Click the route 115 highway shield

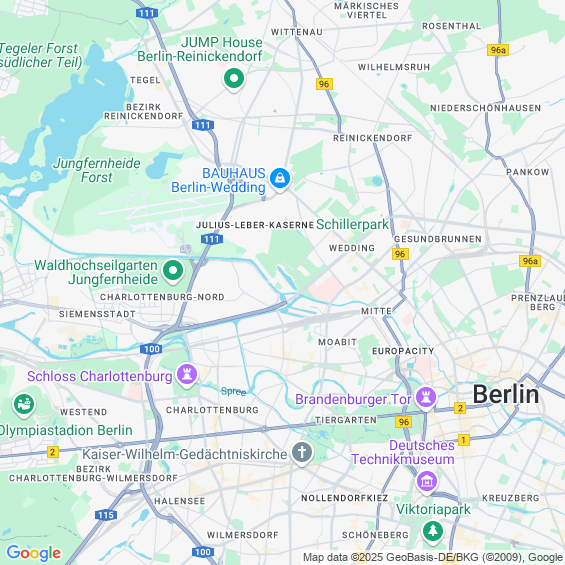click(106, 515)
